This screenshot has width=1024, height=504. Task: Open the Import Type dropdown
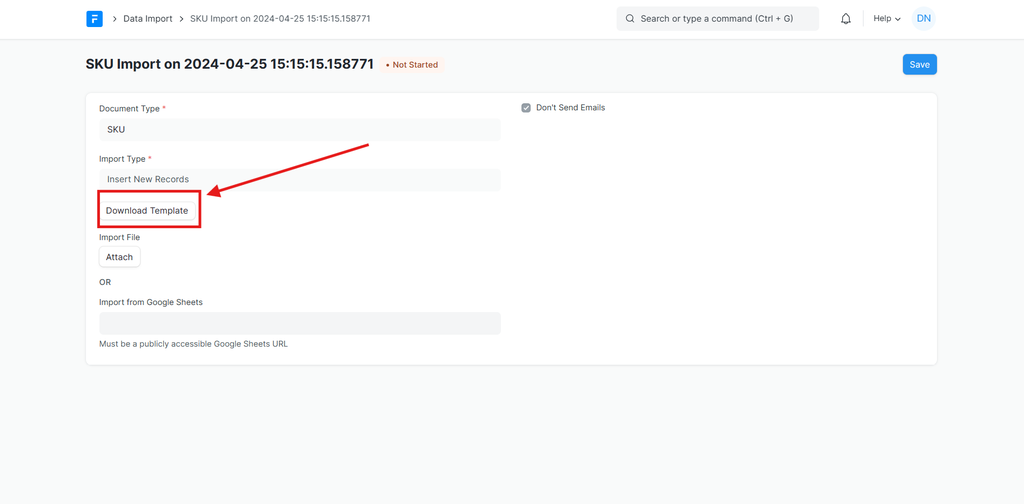(x=300, y=180)
